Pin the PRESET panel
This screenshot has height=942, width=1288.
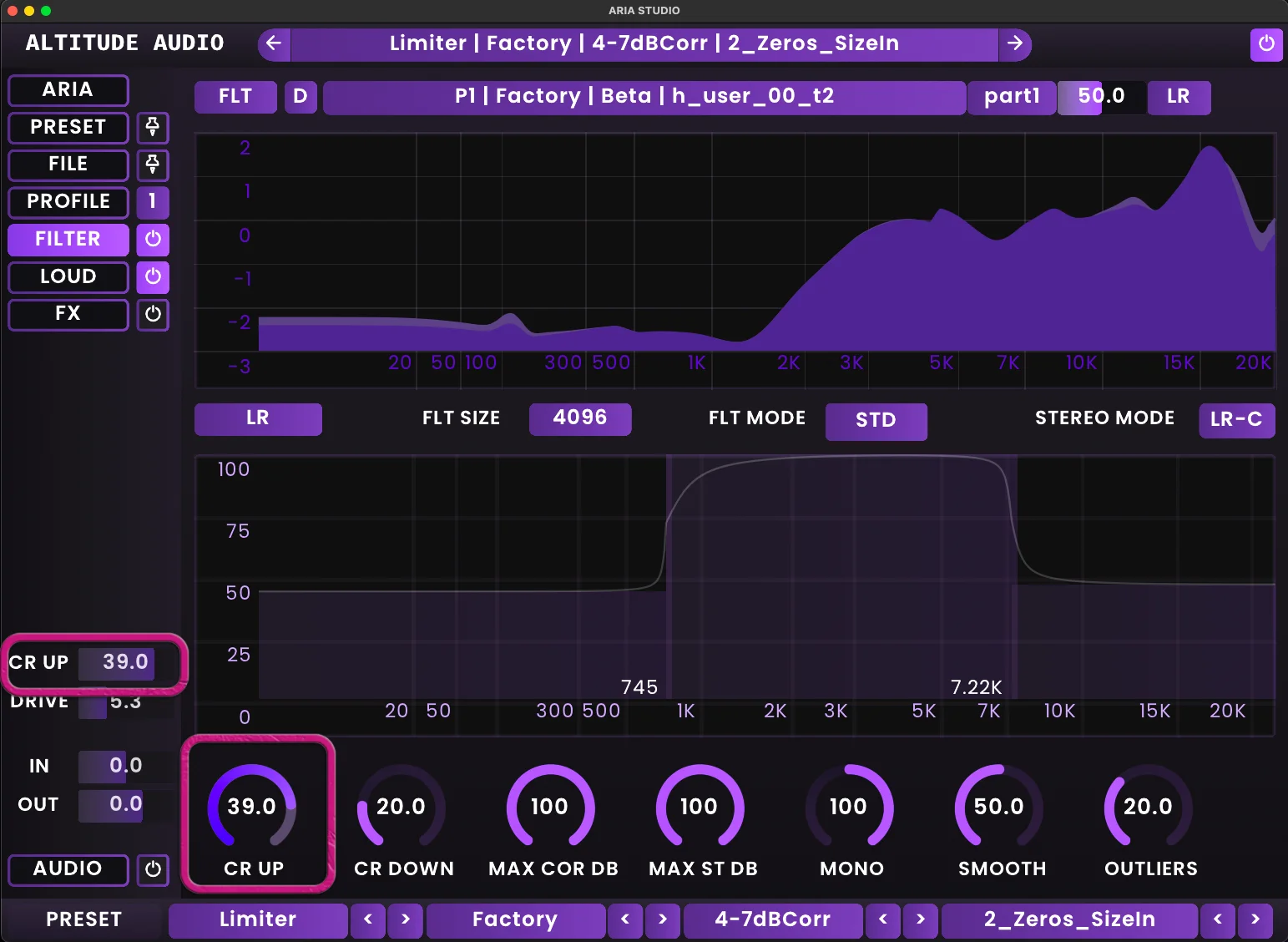pyautogui.click(x=153, y=128)
